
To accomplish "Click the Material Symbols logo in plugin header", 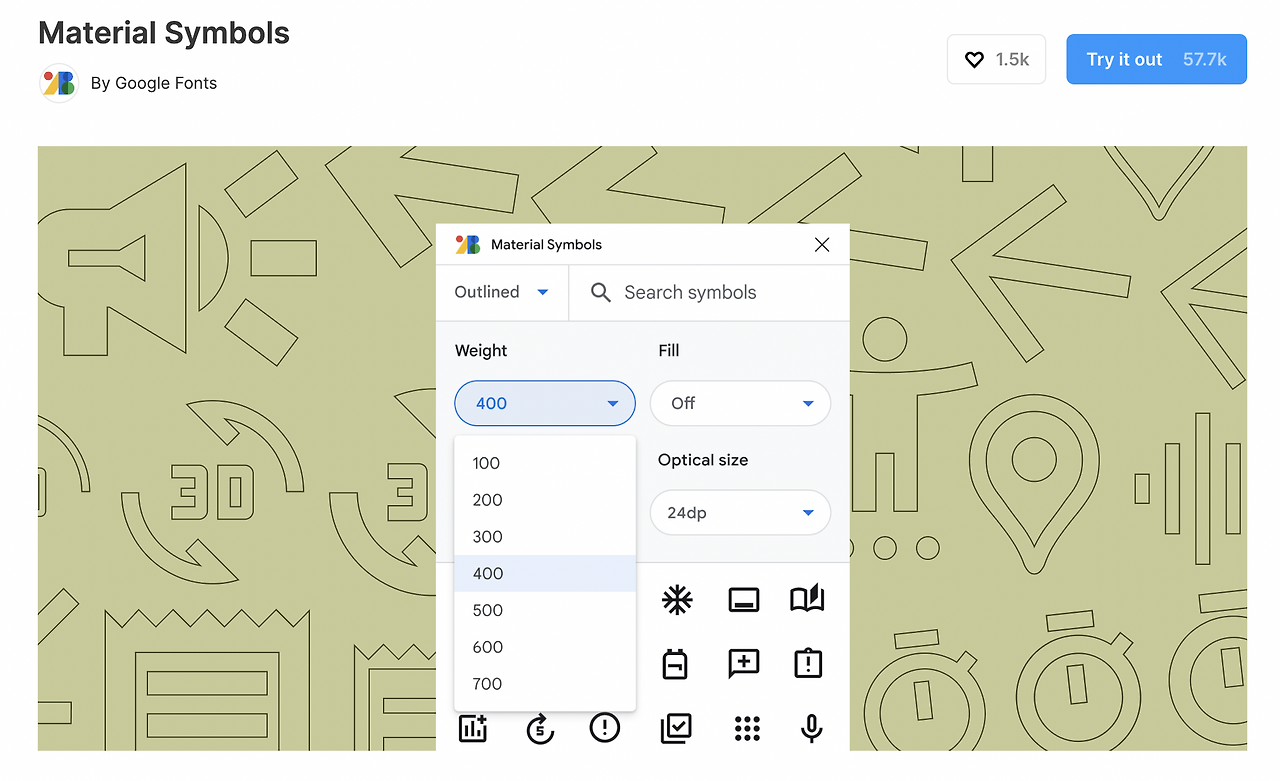I will pos(467,244).
